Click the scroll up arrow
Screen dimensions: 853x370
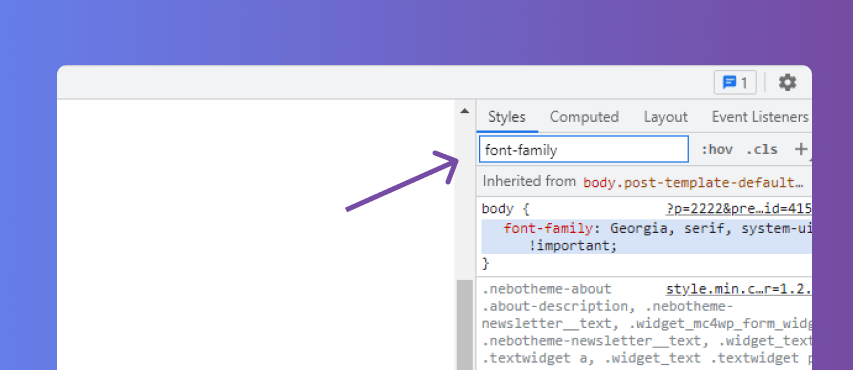tap(464, 111)
